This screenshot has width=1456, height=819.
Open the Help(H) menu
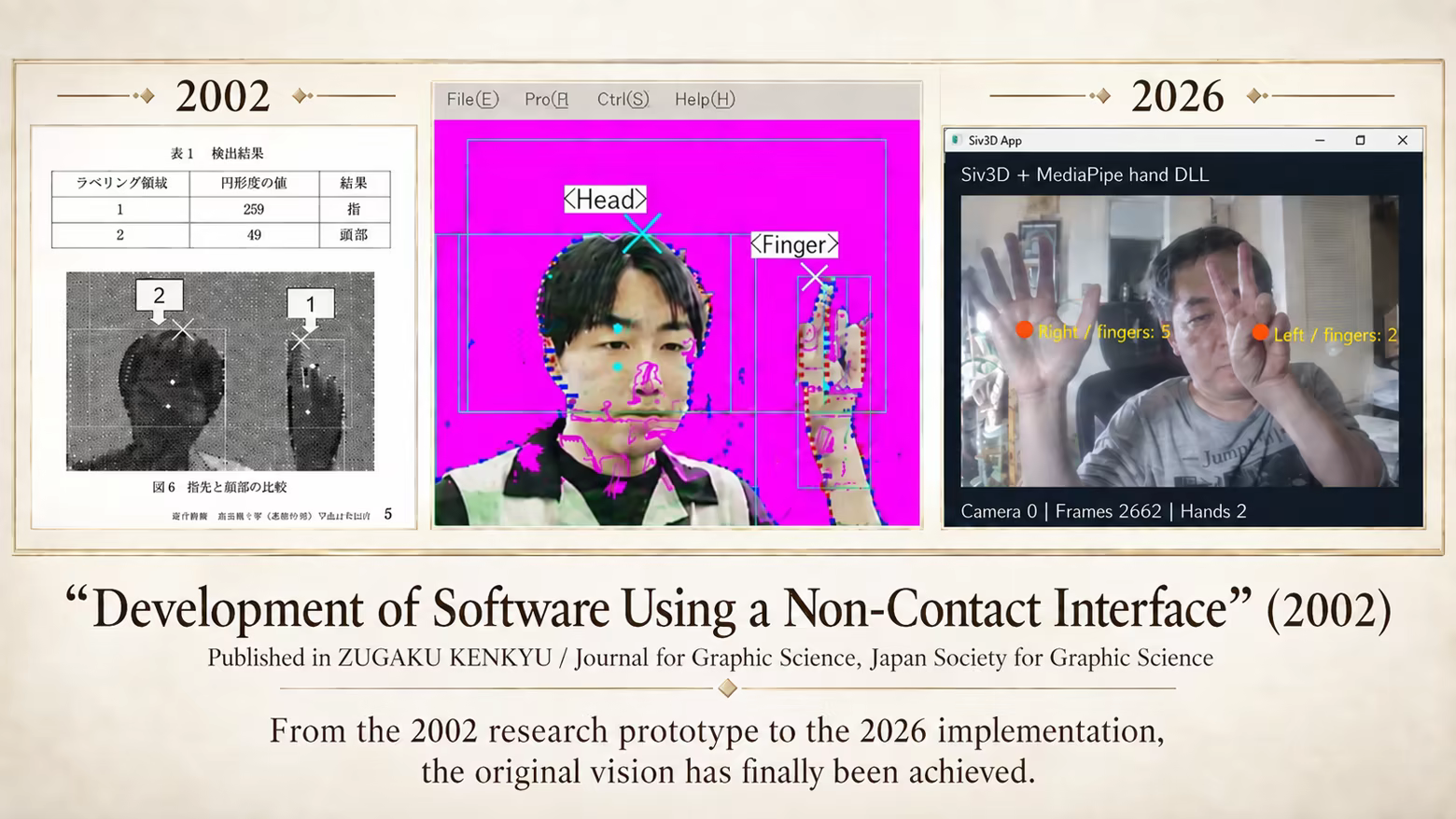pyautogui.click(x=705, y=99)
